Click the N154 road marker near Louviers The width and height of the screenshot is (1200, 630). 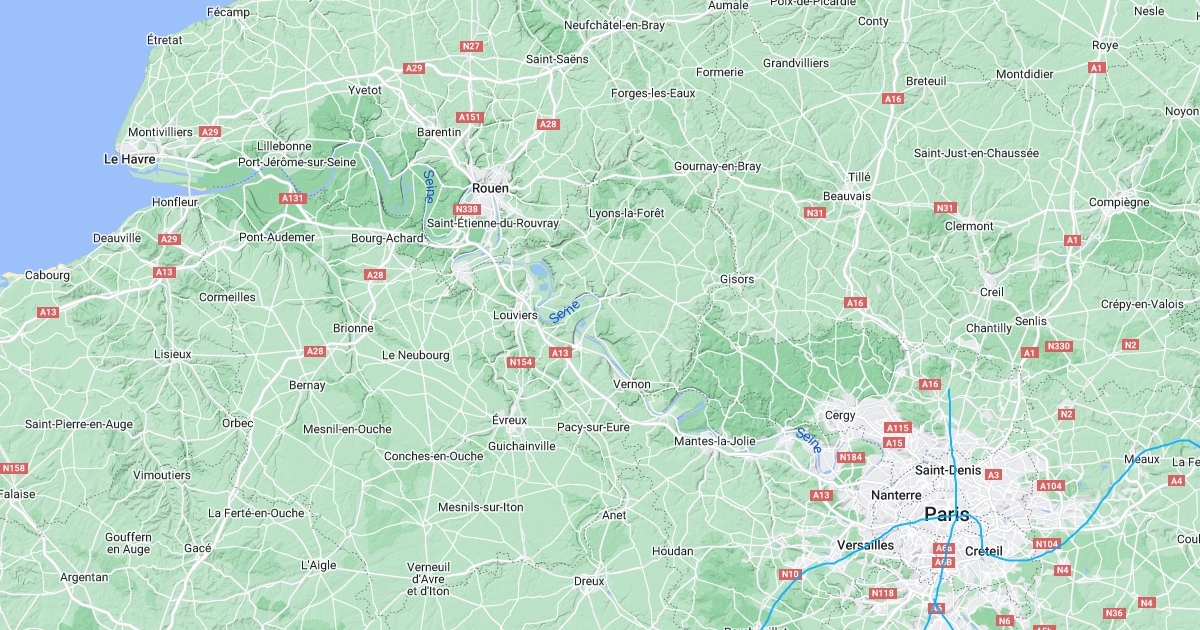point(521,362)
